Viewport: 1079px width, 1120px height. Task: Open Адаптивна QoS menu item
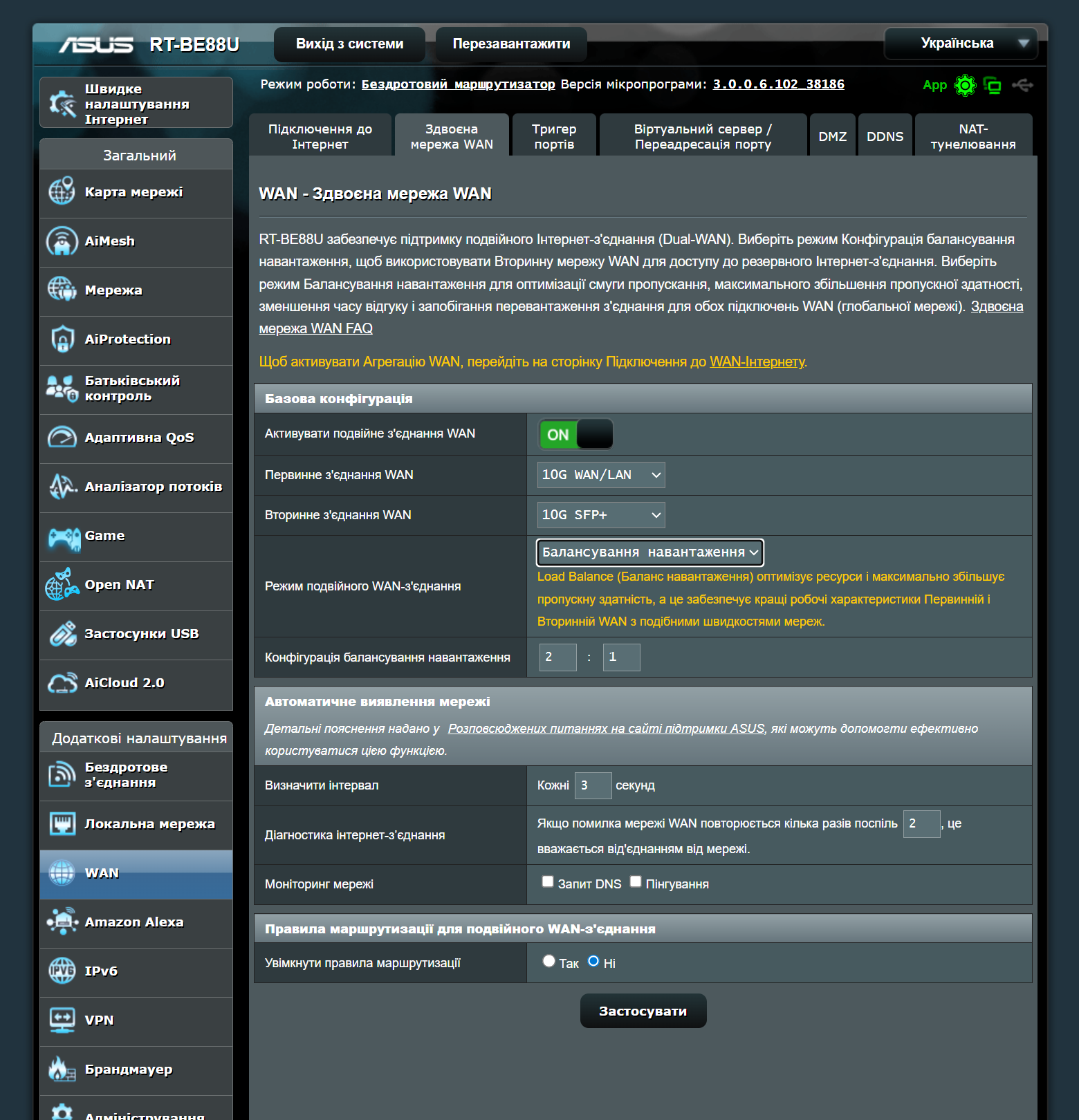click(x=136, y=438)
